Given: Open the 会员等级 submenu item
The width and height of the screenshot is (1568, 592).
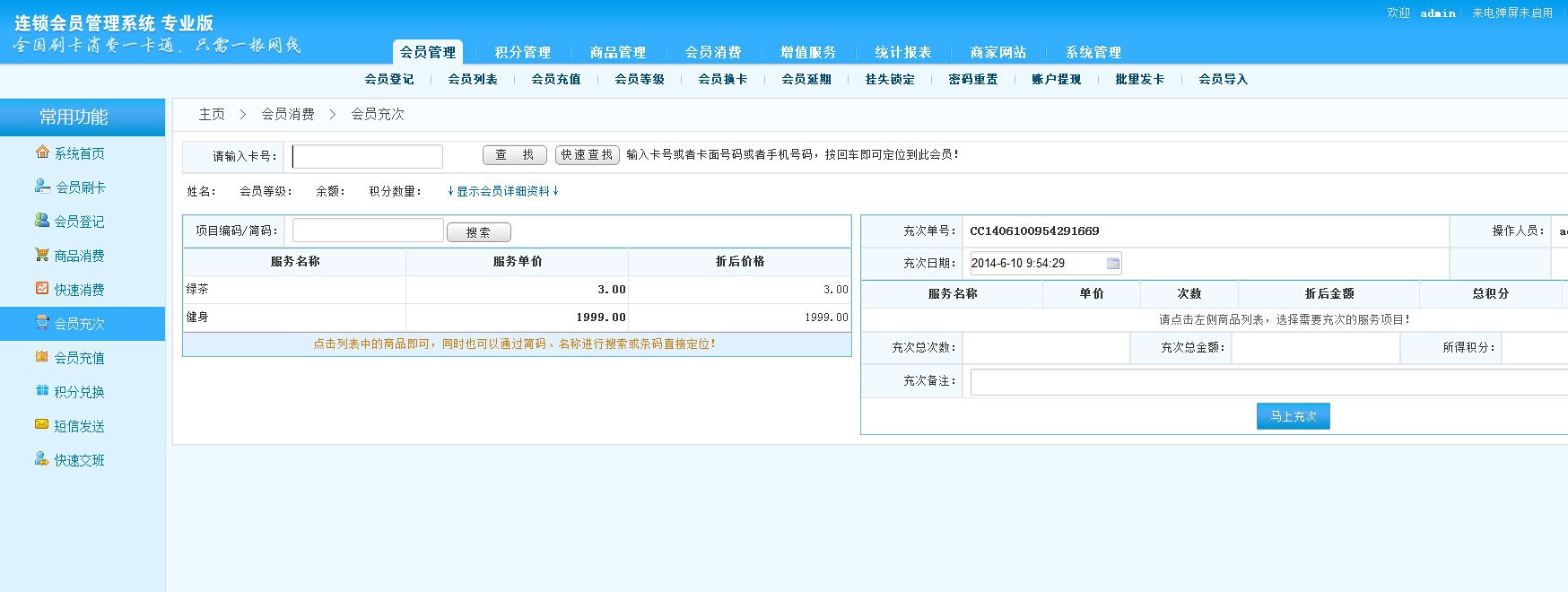Looking at the screenshot, I should [x=640, y=79].
